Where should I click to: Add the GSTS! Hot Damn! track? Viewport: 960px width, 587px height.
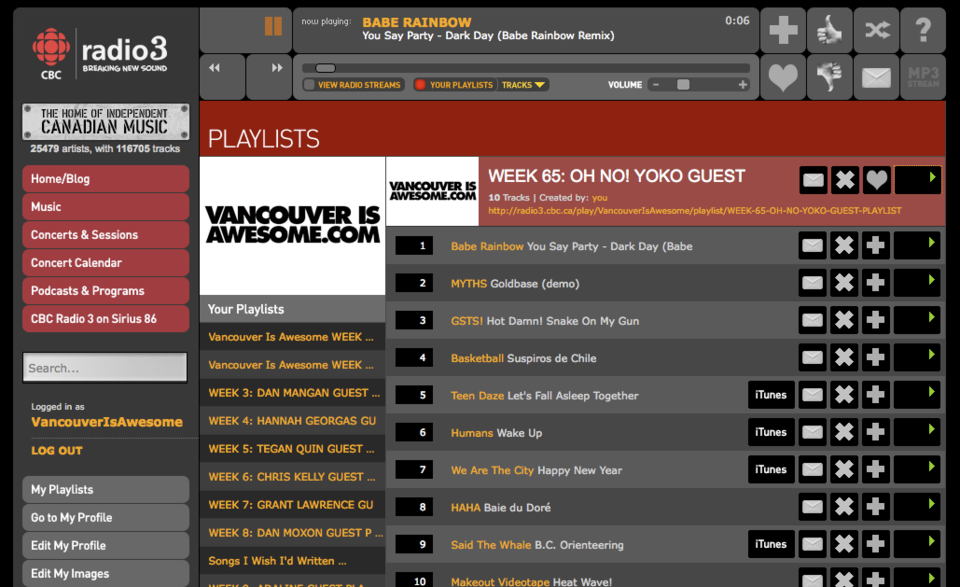876,320
